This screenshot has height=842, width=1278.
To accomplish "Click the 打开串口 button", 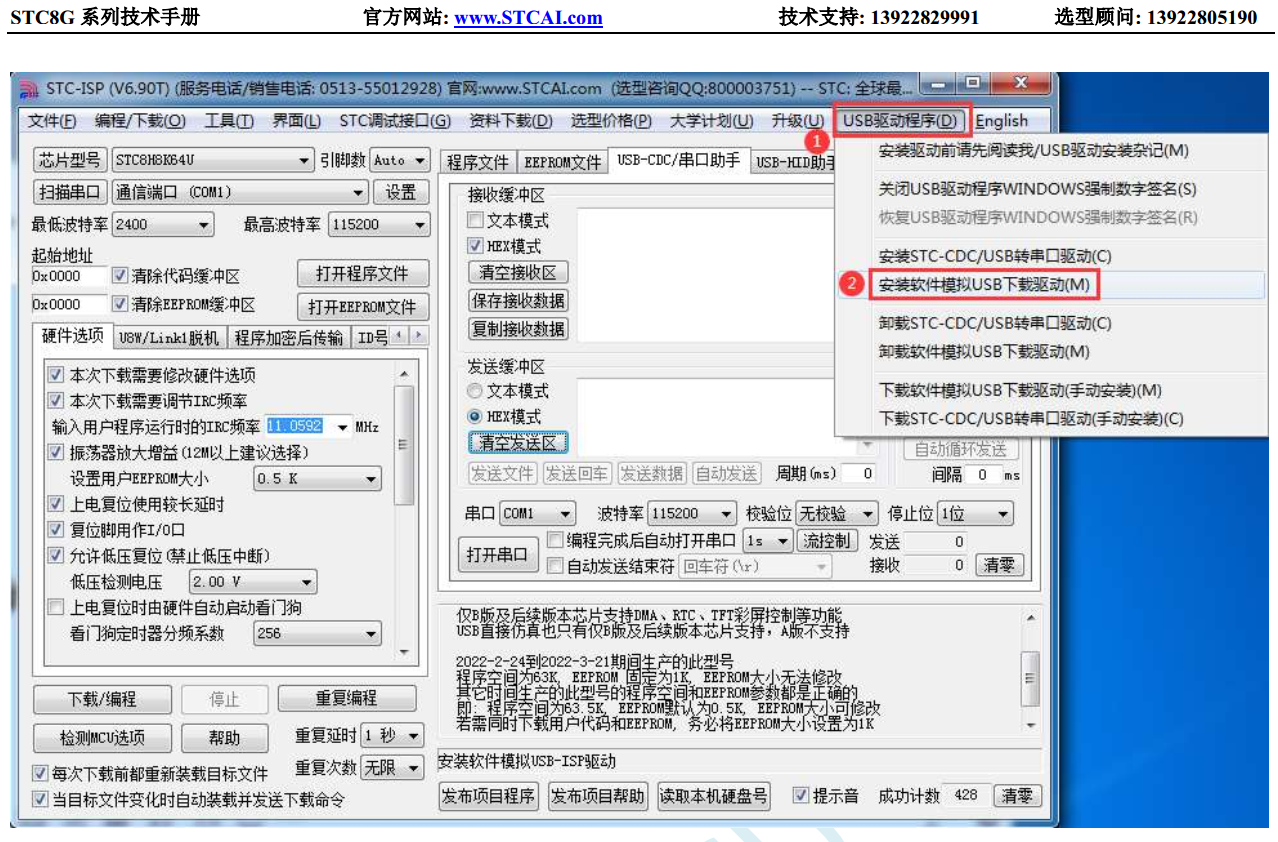I will coord(497,554).
